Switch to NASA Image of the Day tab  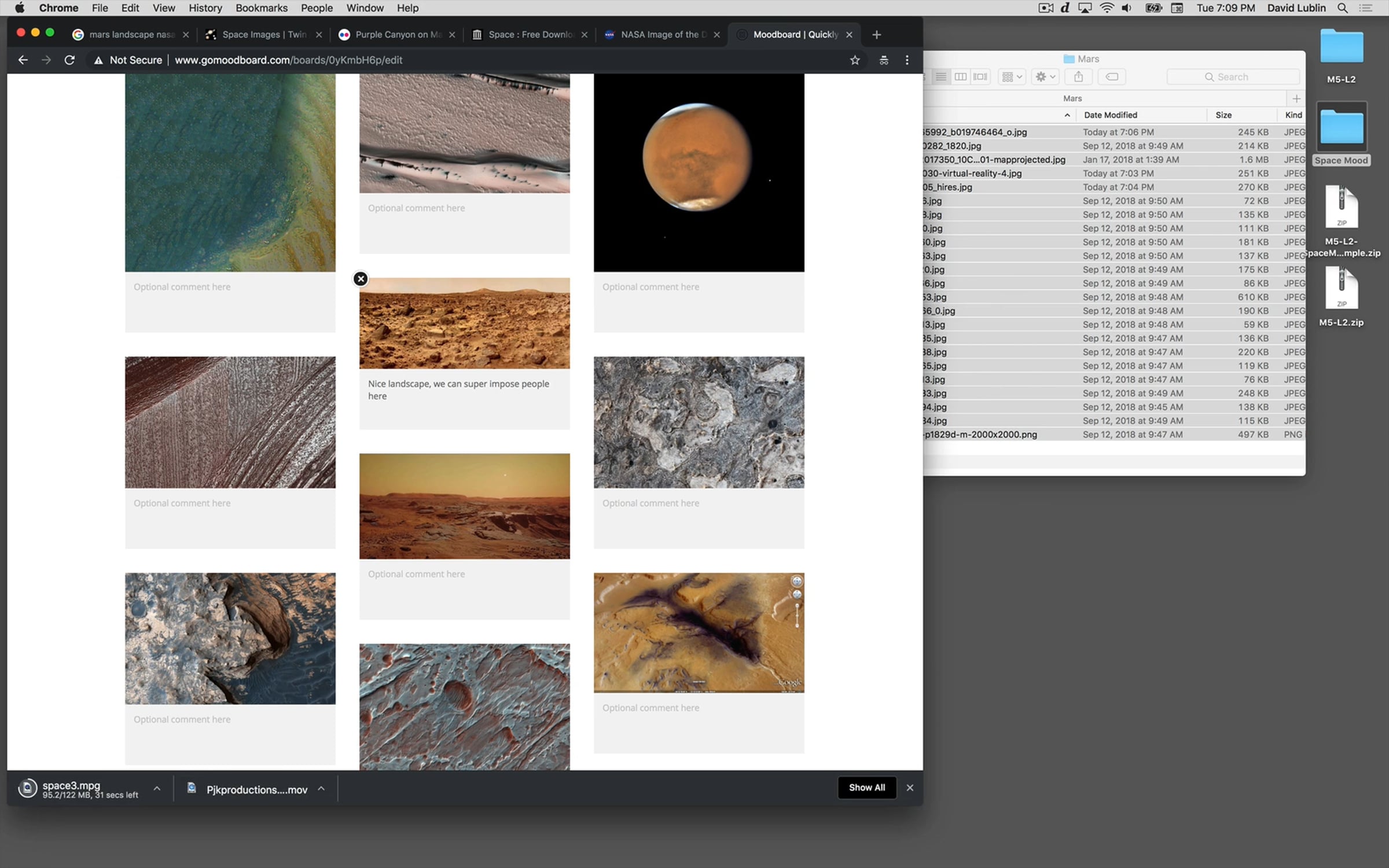tap(662, 35)
